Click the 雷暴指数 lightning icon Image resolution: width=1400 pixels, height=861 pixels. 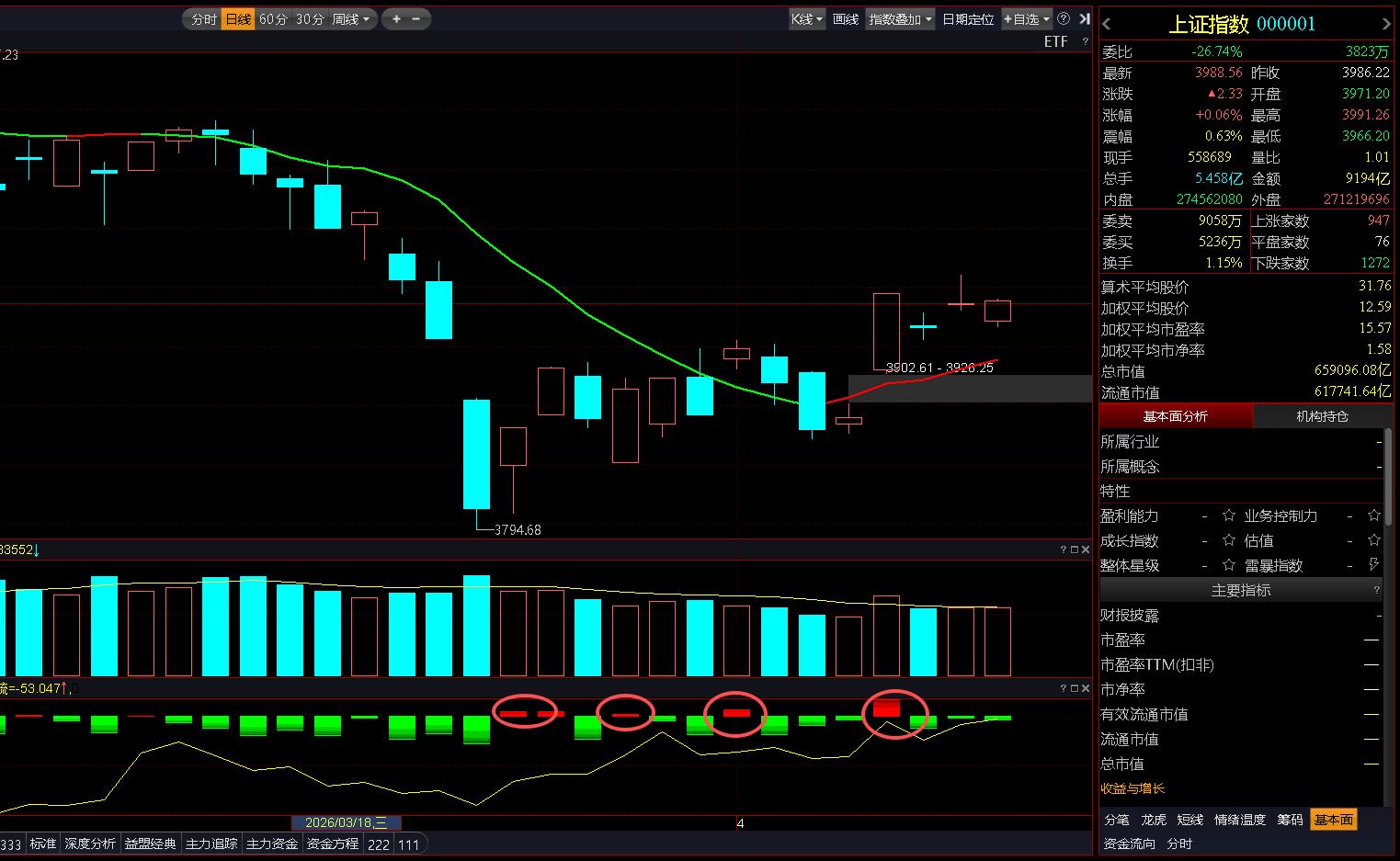pos(1374,565)
